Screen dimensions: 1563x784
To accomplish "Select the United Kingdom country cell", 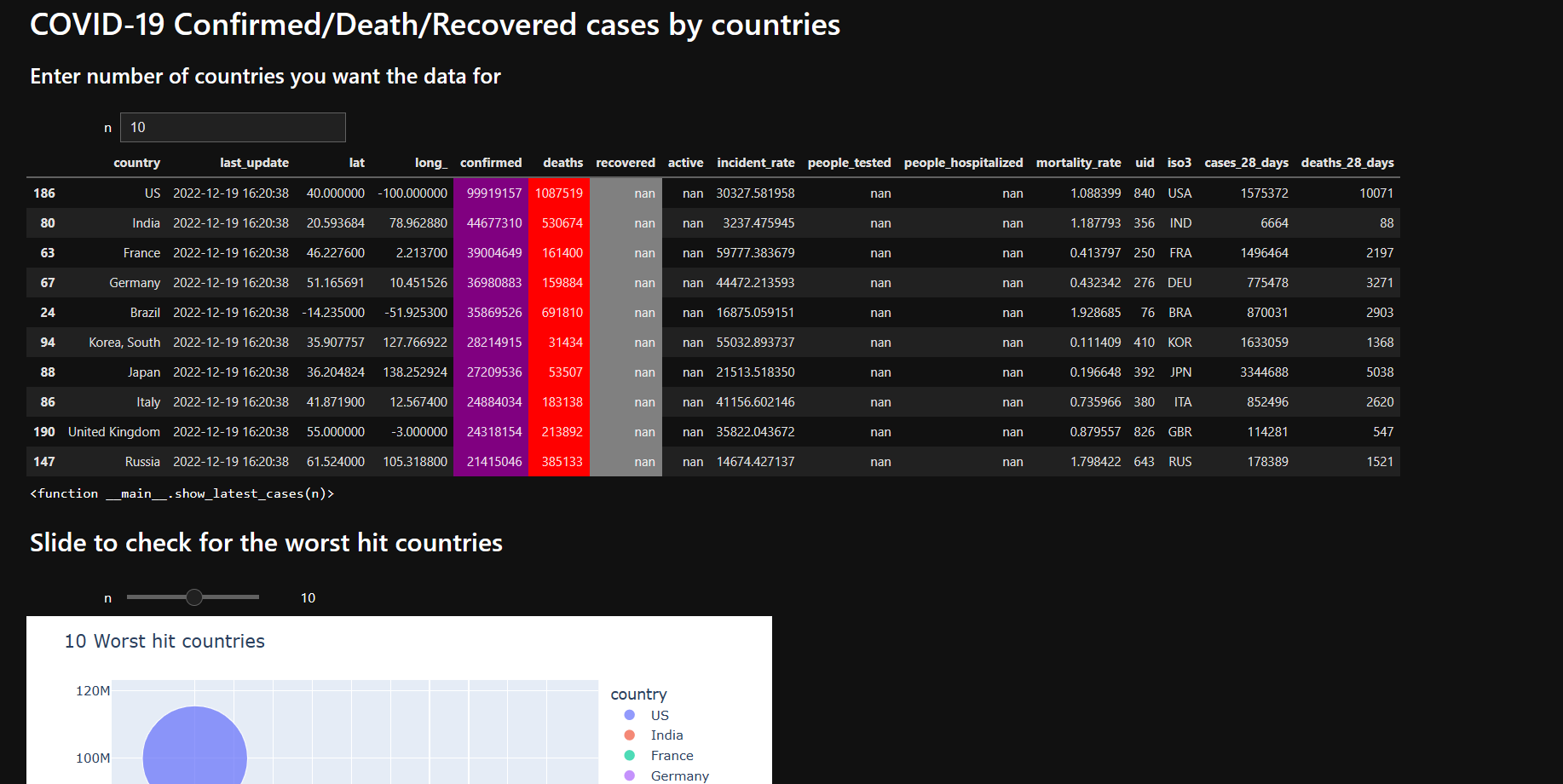I will pos(114,432).
